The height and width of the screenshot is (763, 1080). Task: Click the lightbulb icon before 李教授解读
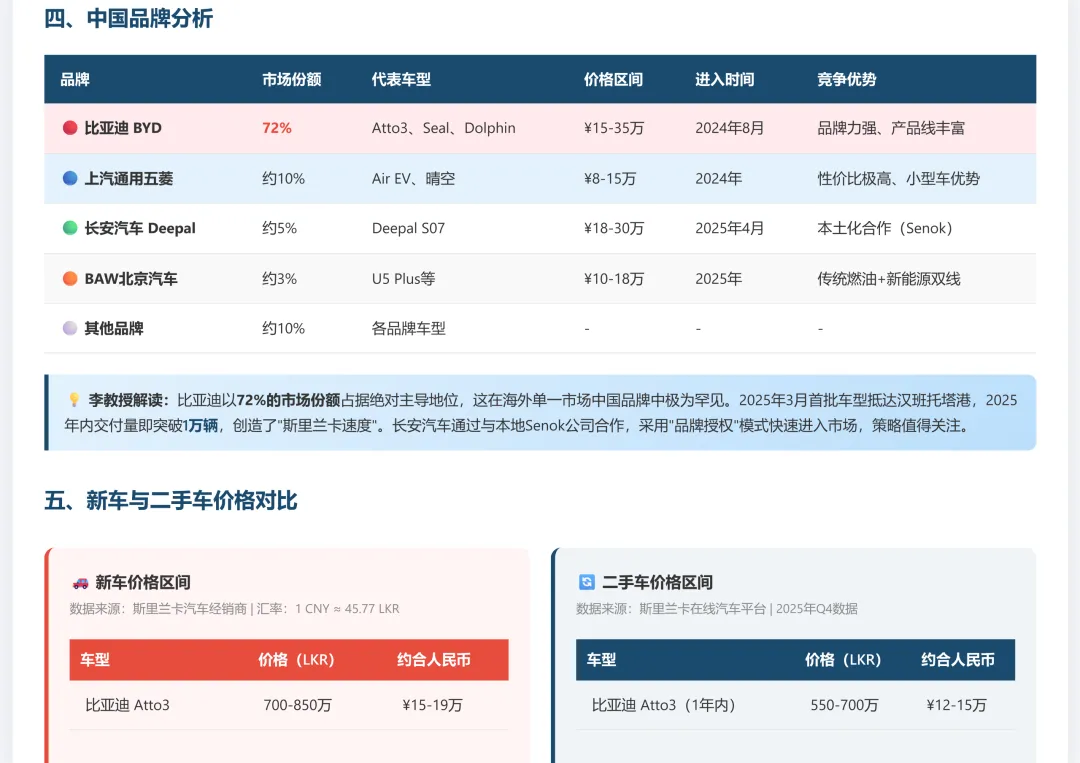pos(74,400)
